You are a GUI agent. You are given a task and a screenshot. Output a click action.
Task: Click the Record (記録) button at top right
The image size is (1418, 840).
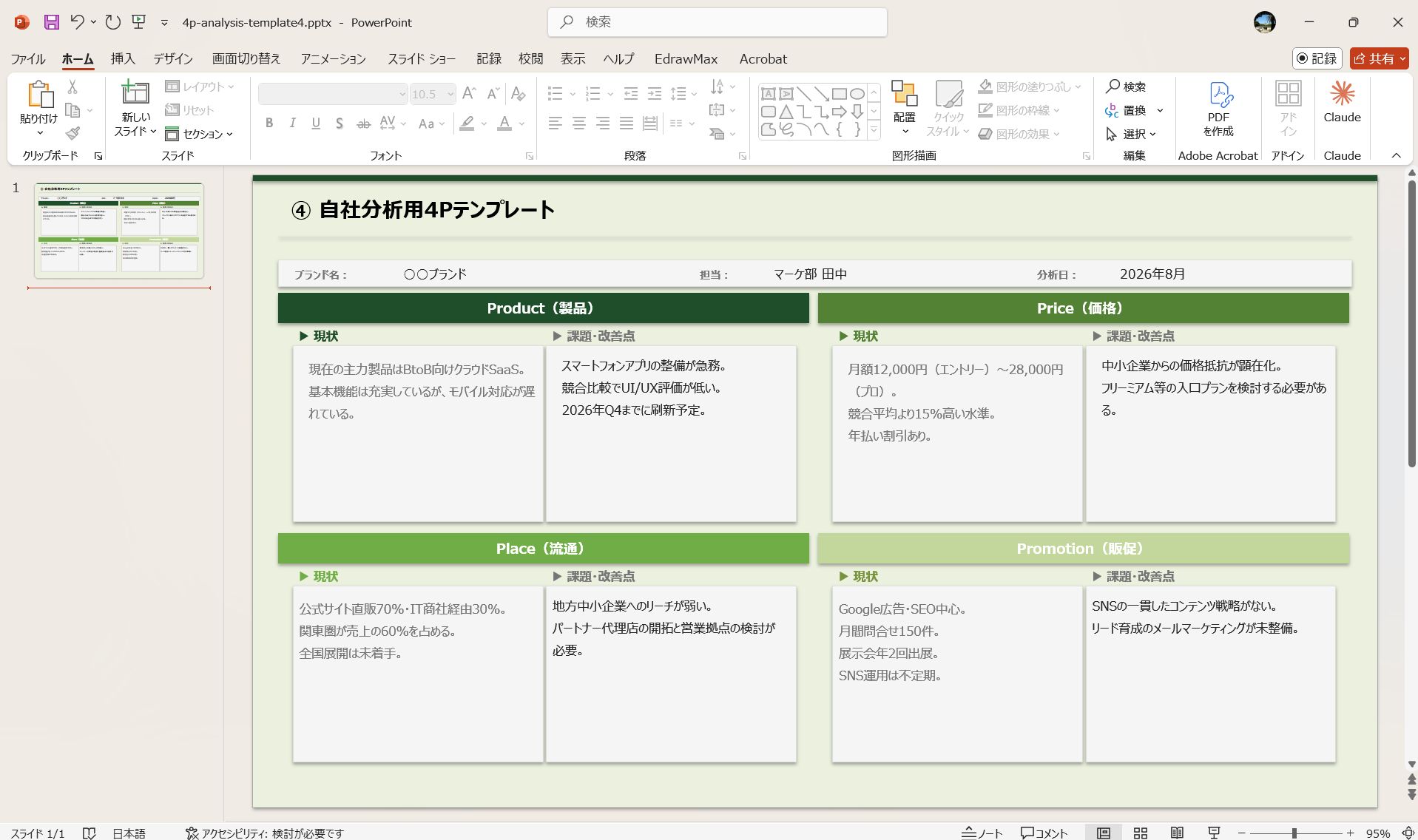click(x=1317, y=58)
